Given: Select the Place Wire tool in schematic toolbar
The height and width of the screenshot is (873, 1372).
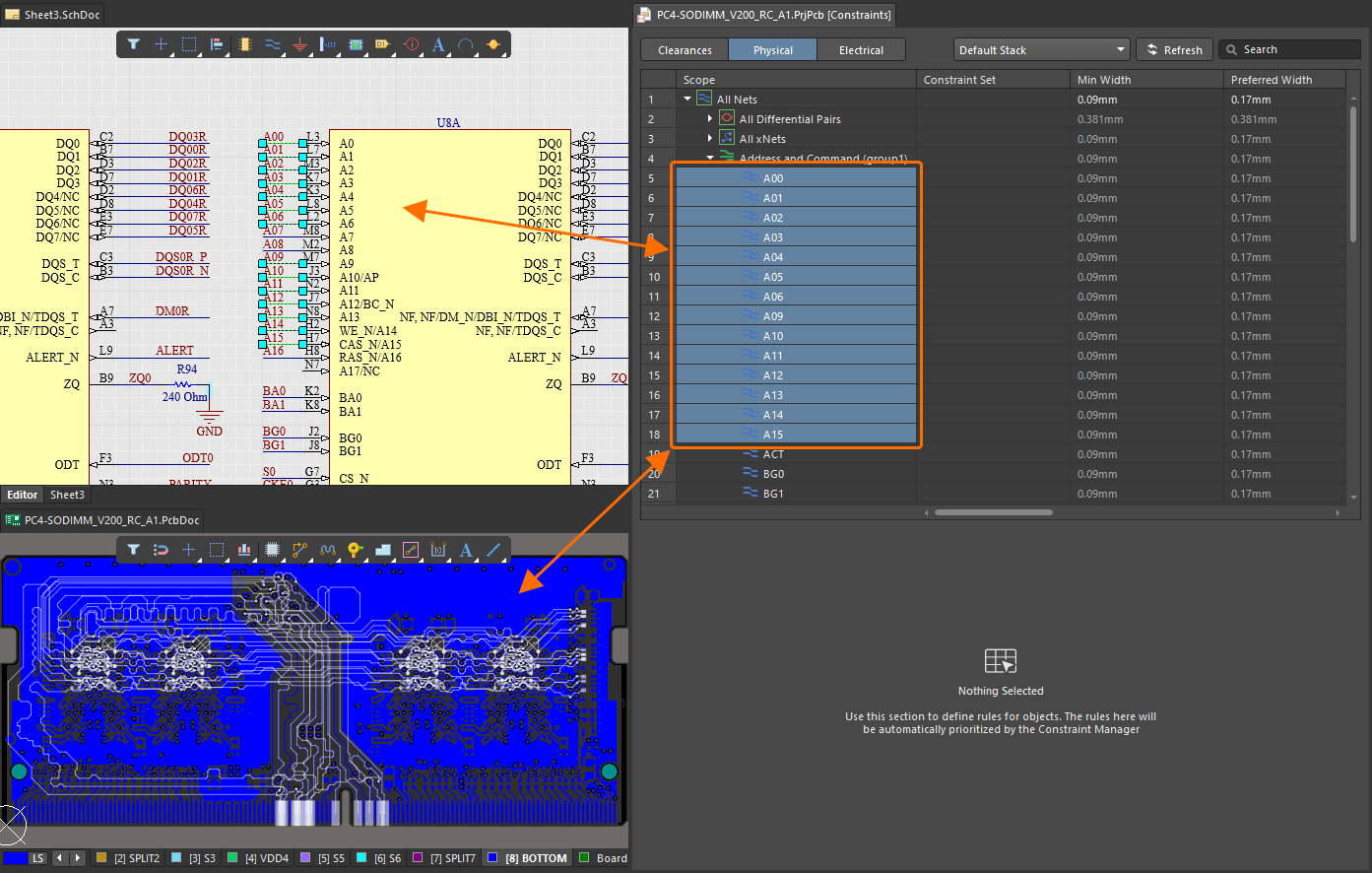Looking at the screenshot, I should click(272, 44).
